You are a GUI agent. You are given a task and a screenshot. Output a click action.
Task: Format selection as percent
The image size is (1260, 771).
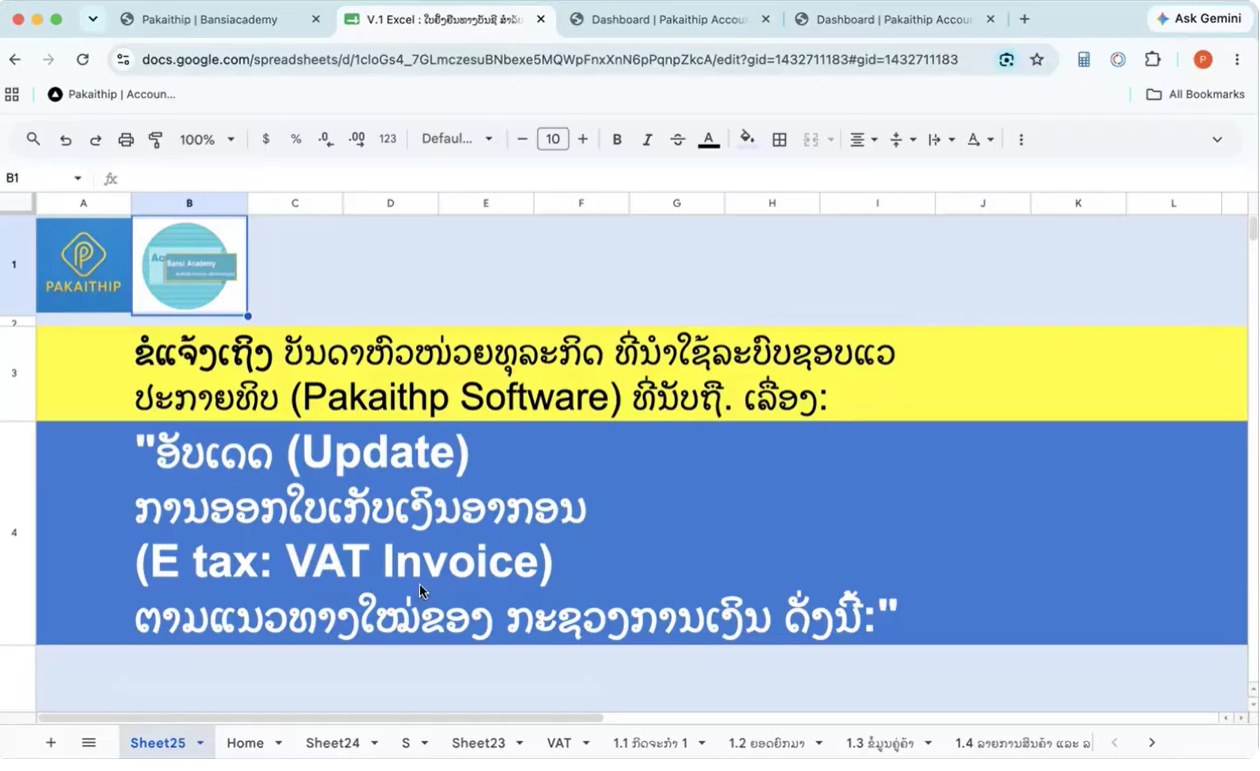click(x=296, y=140)
